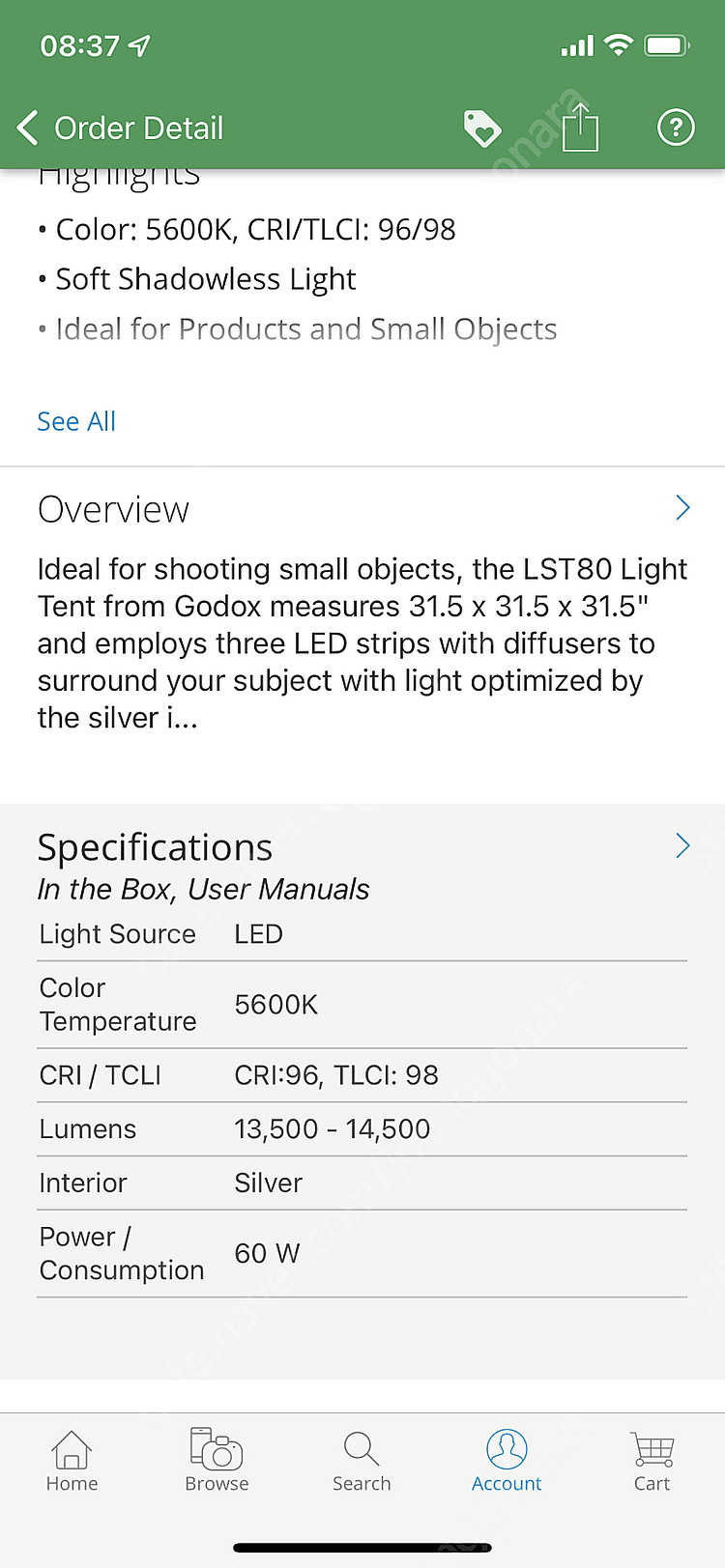Screen dimensions: 725x1568
Task: Tap the Lumens specification row
Action: click(362, 1128)
